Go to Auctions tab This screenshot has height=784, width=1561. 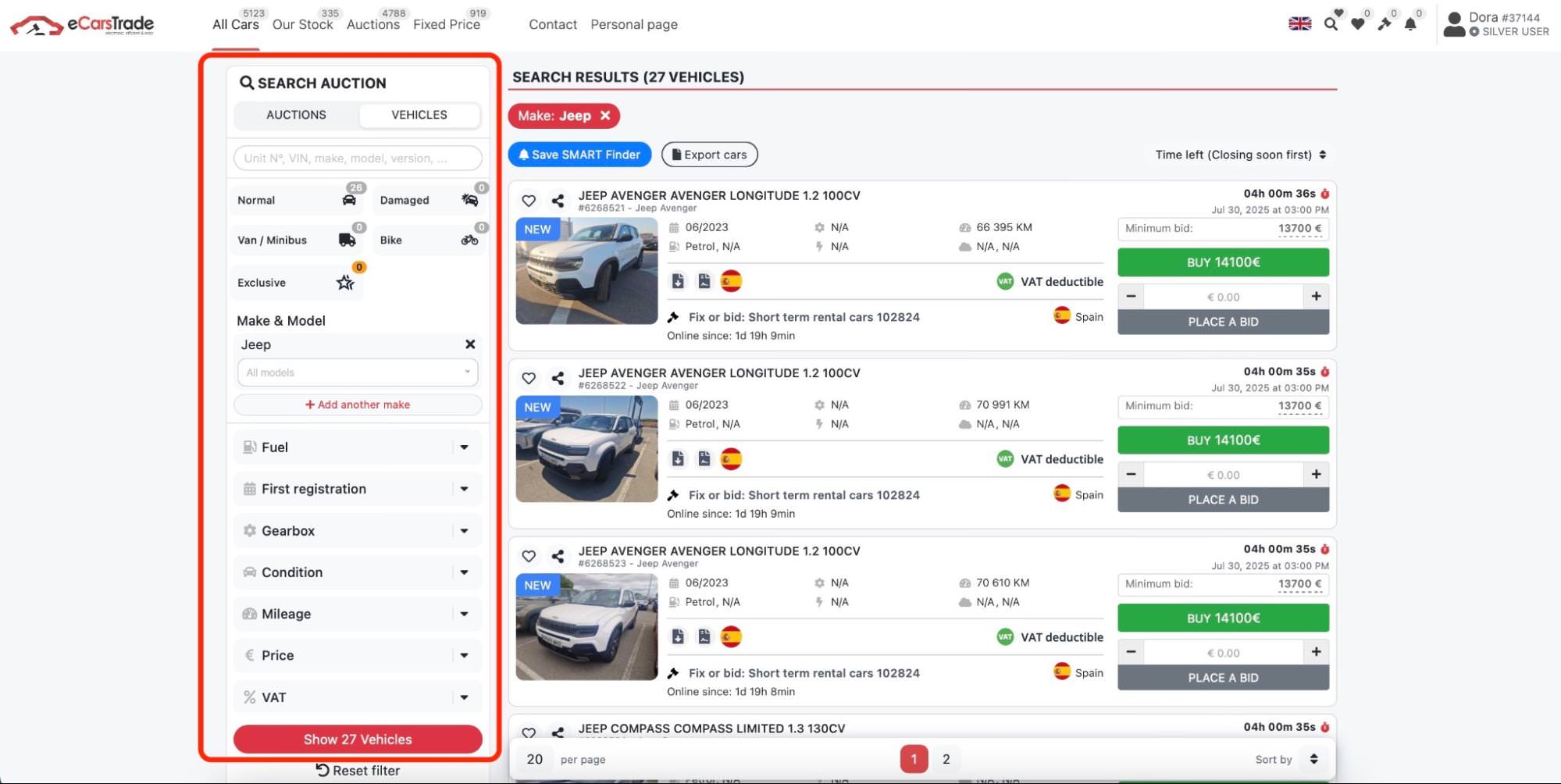click(x=373, y=24)
